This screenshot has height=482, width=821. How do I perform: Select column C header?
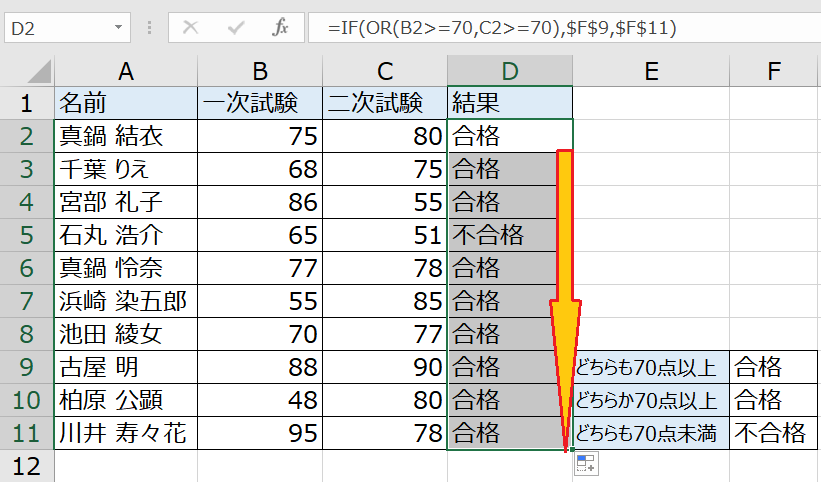(385, 71)
